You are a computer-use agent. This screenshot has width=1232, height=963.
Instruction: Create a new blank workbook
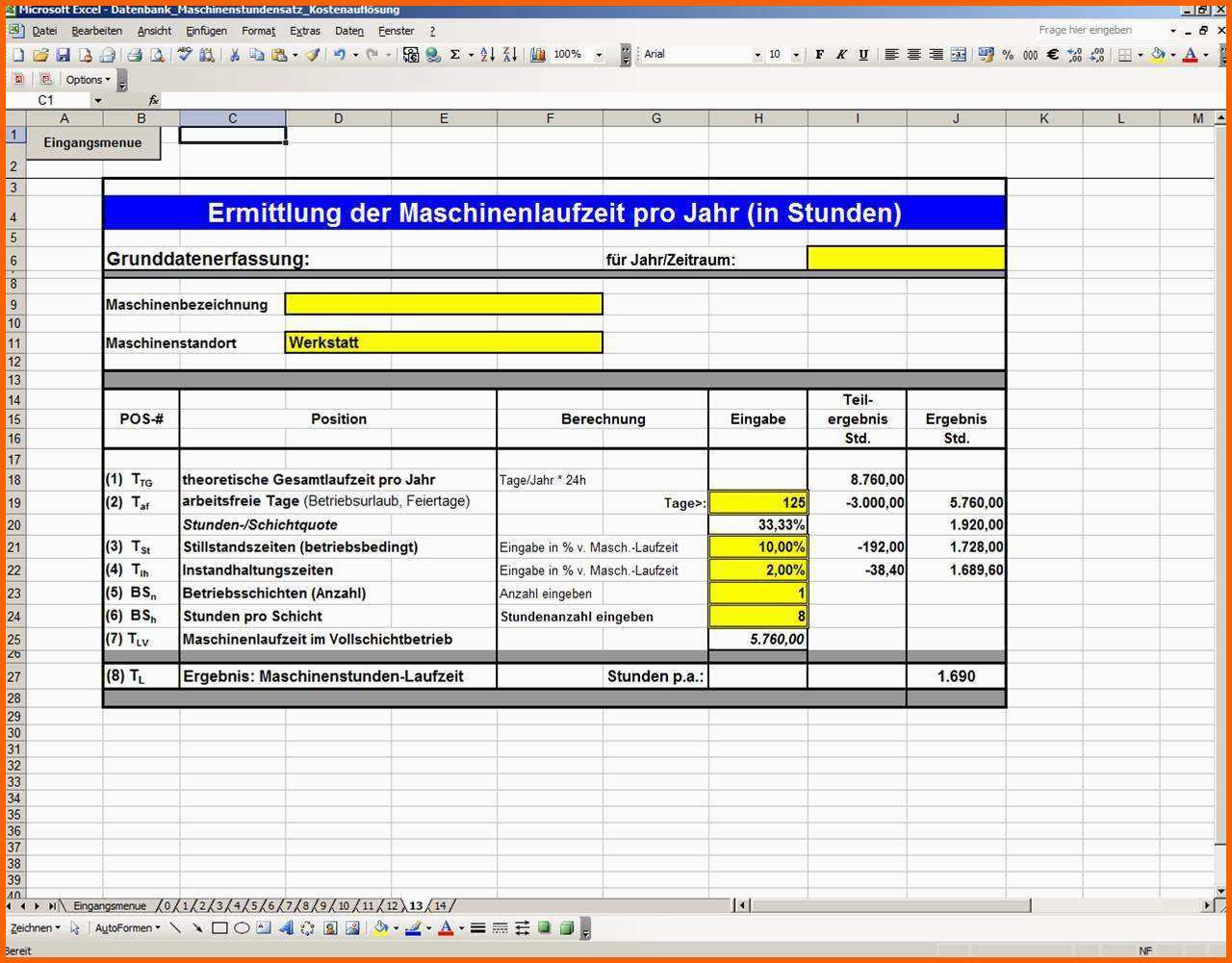click(18, 55)
